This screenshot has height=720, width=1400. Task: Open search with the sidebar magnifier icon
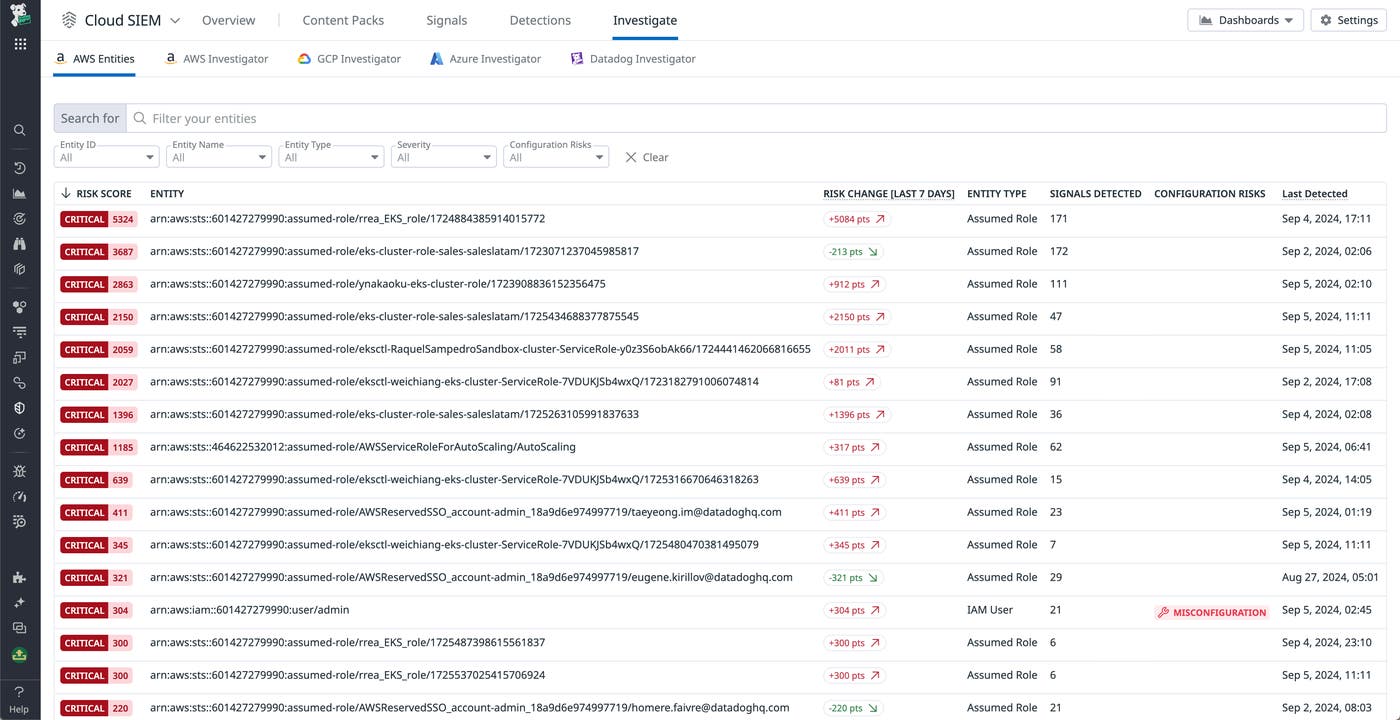point(19,129)
